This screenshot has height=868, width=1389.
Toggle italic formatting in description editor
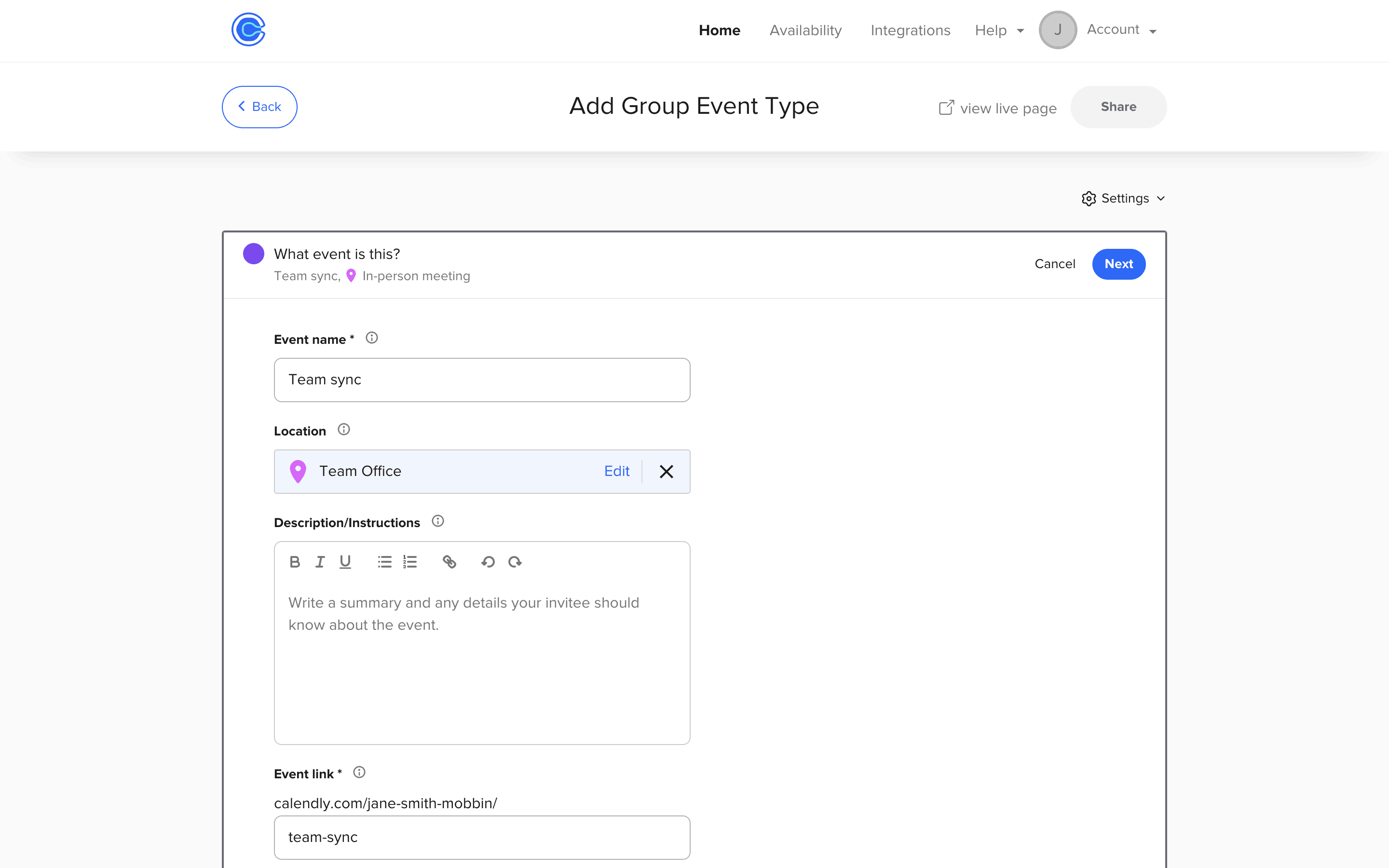pyautogui.click(x=320, y=562)
